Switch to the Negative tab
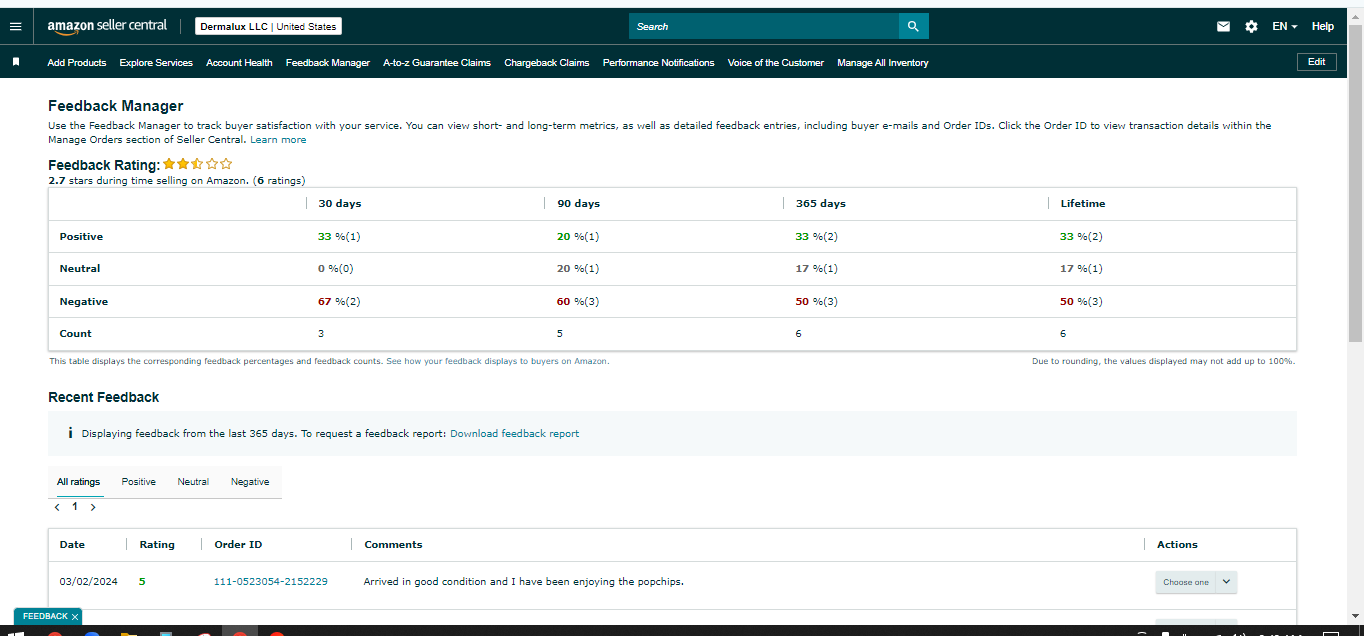The width and height of the screenshot is (1364, 636). pos(250,482)
